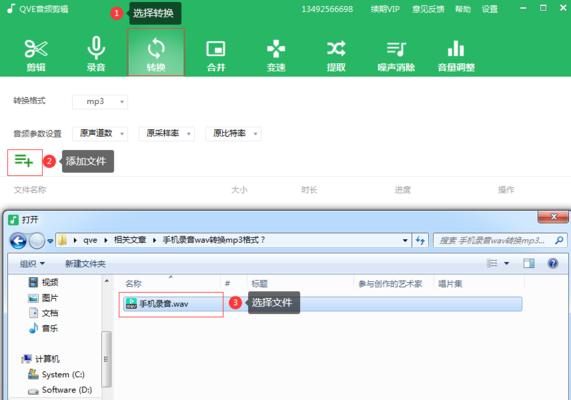This screenshot has height=400, width=571.
Task: Sort by # column header
Action: [x=228, y=284]
